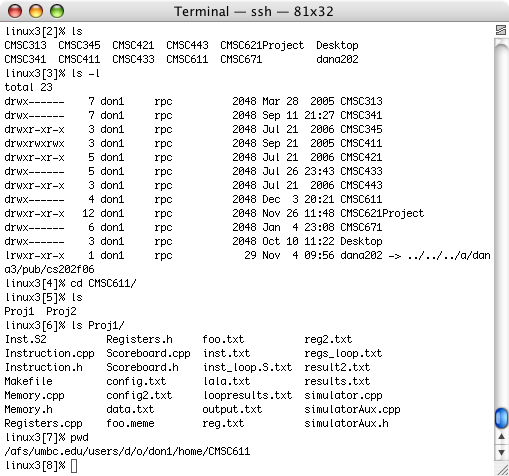Click file name simulatorAux.cpp
509x476 pixels.
coord(352,410)
